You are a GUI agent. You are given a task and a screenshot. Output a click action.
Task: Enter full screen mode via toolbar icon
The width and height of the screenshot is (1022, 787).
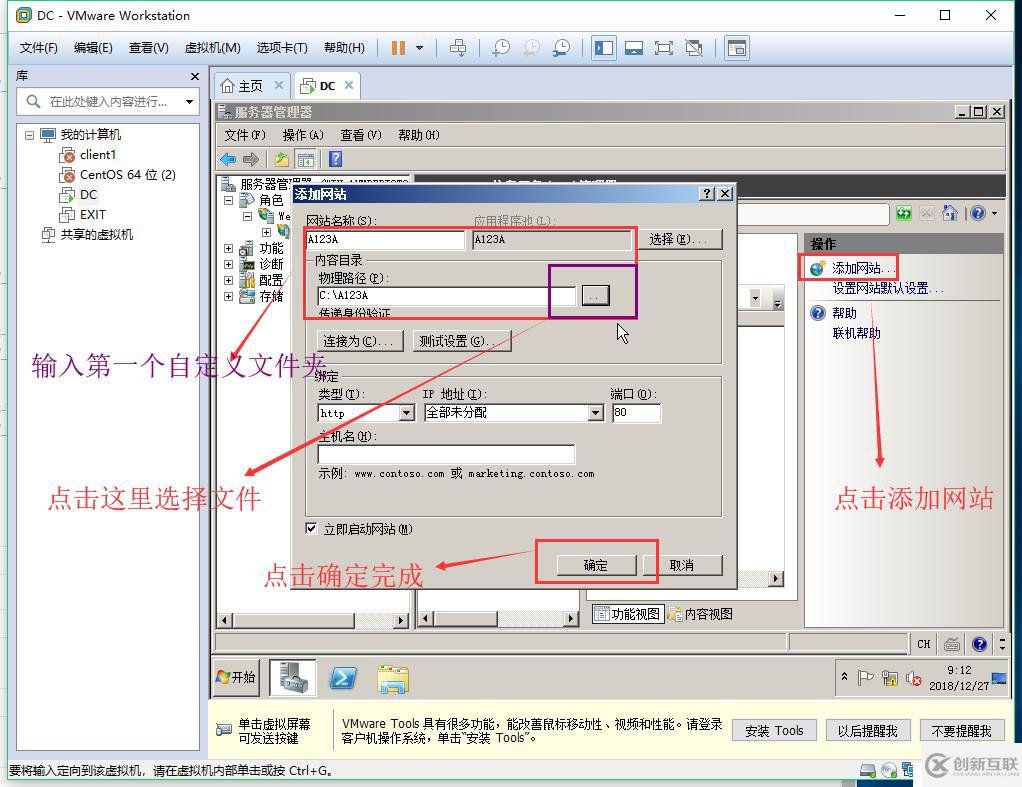(664, 48)
